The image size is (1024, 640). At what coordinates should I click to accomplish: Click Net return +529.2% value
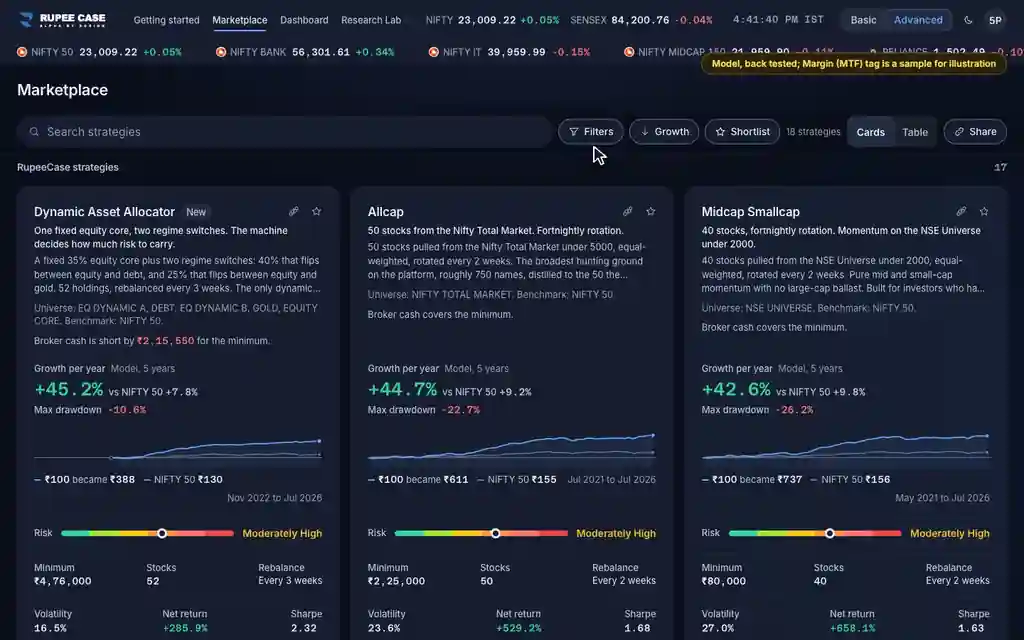[x=519, y=628]
